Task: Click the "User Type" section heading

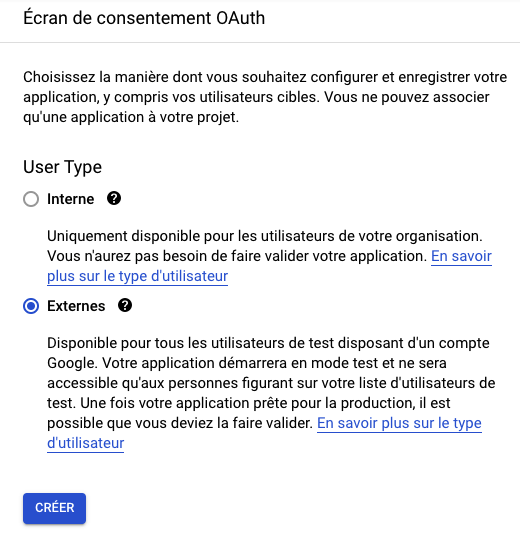Action: click(x=62, y=167)
